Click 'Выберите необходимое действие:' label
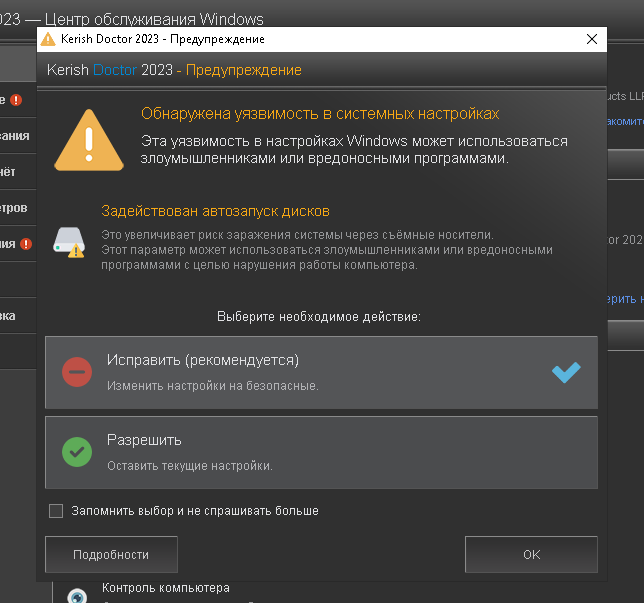The height and width of the screenshot is (603, 644). [319, 317]
